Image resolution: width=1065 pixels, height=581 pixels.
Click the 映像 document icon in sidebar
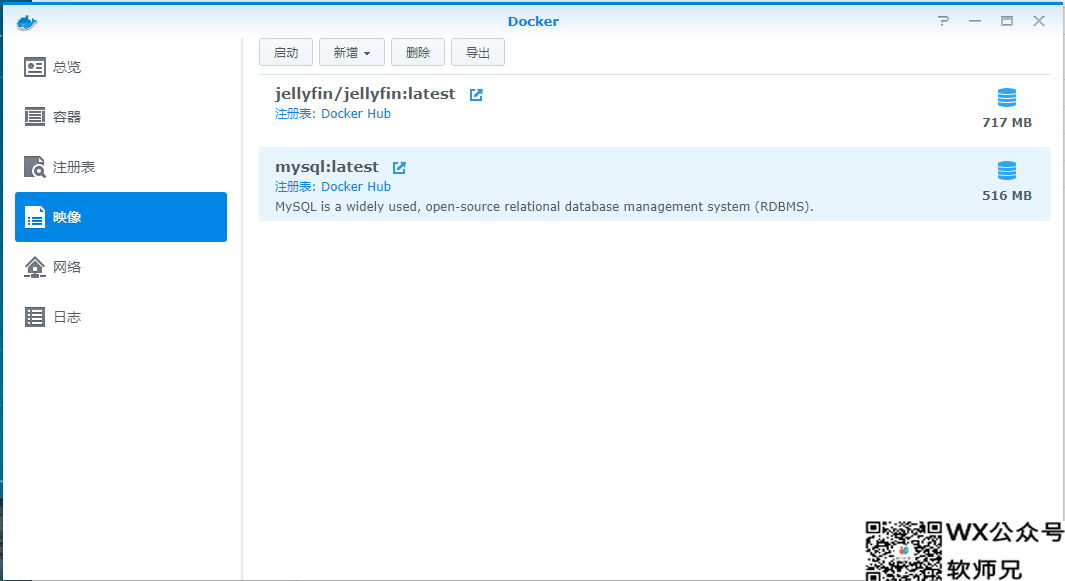pos(35,217)
